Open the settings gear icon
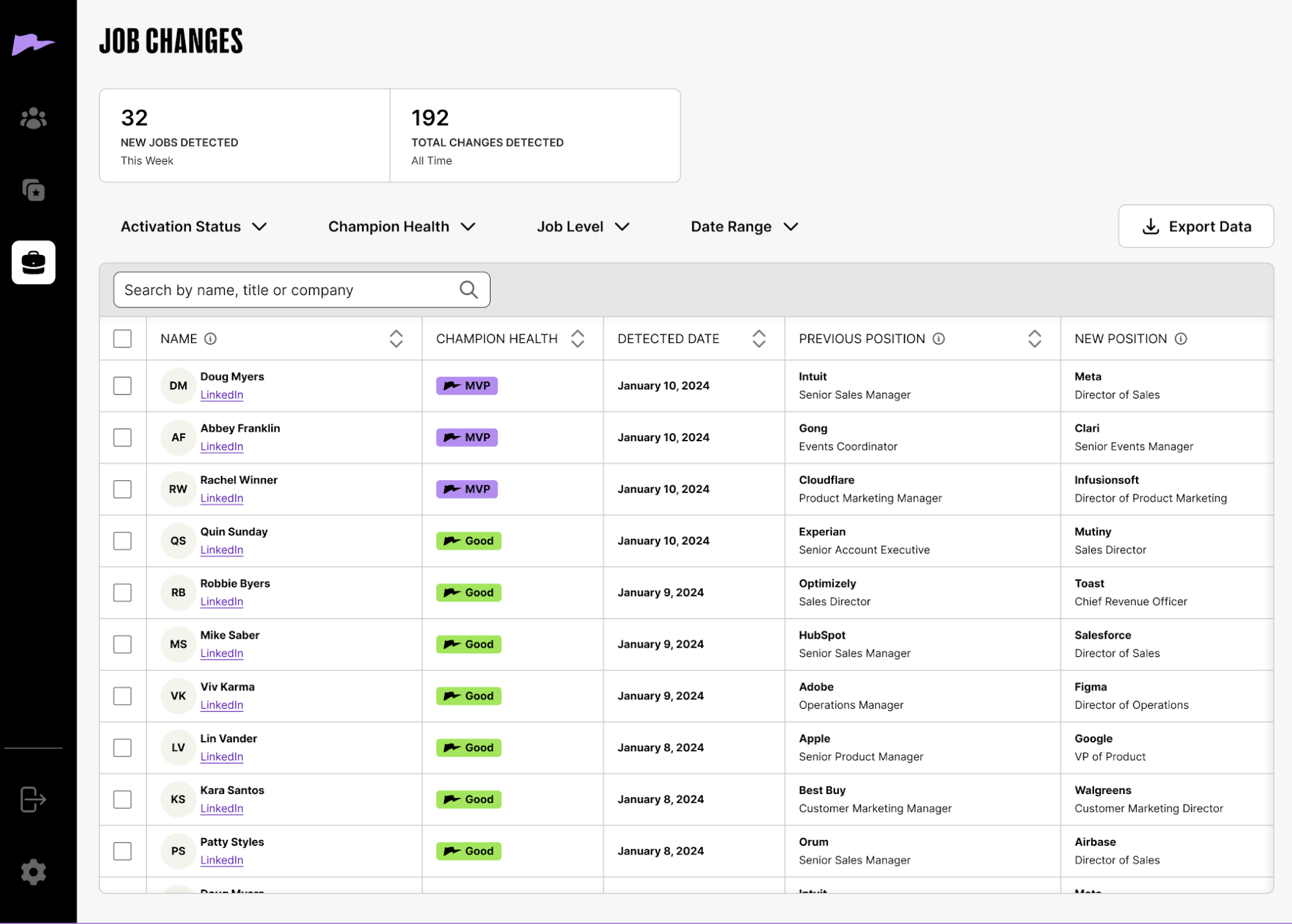Screen dimensions: 1292x924 pyautogui.click(x=33, y=872)
